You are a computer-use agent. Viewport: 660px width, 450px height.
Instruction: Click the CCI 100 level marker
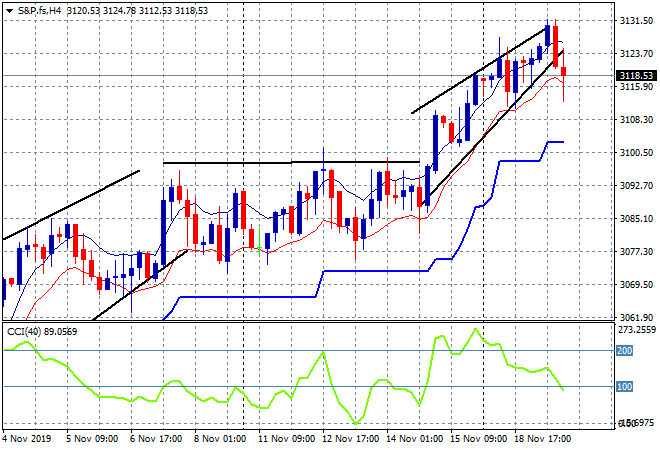pos(624,386)
